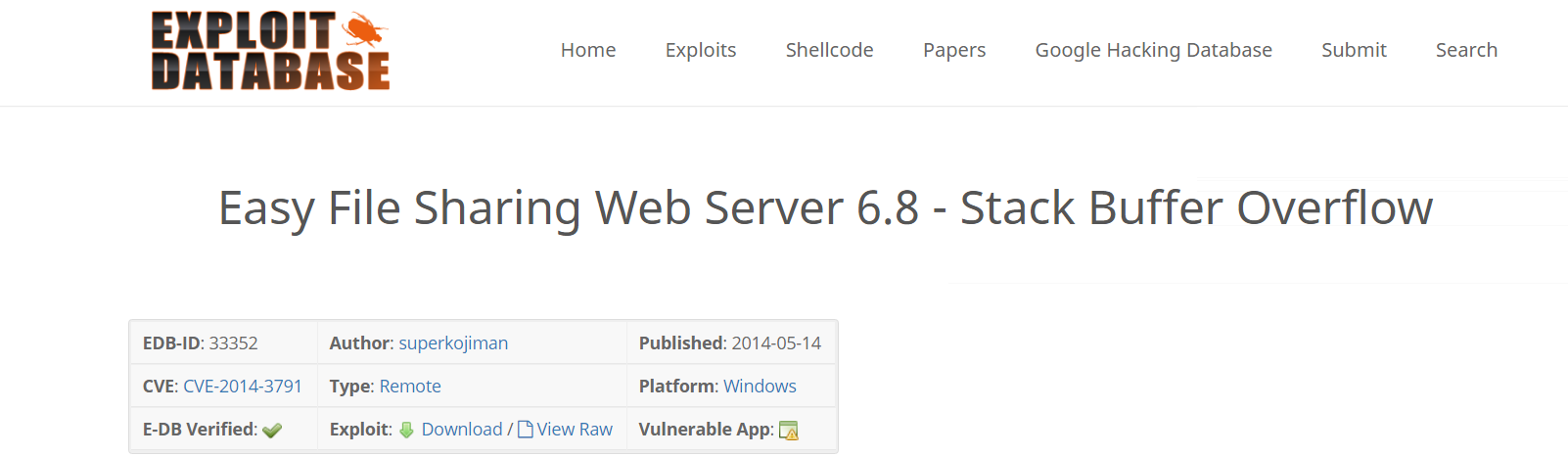1568x457 pixels.
Task: Open the CVE-2014-3791 link
Action: coord(243,387)
